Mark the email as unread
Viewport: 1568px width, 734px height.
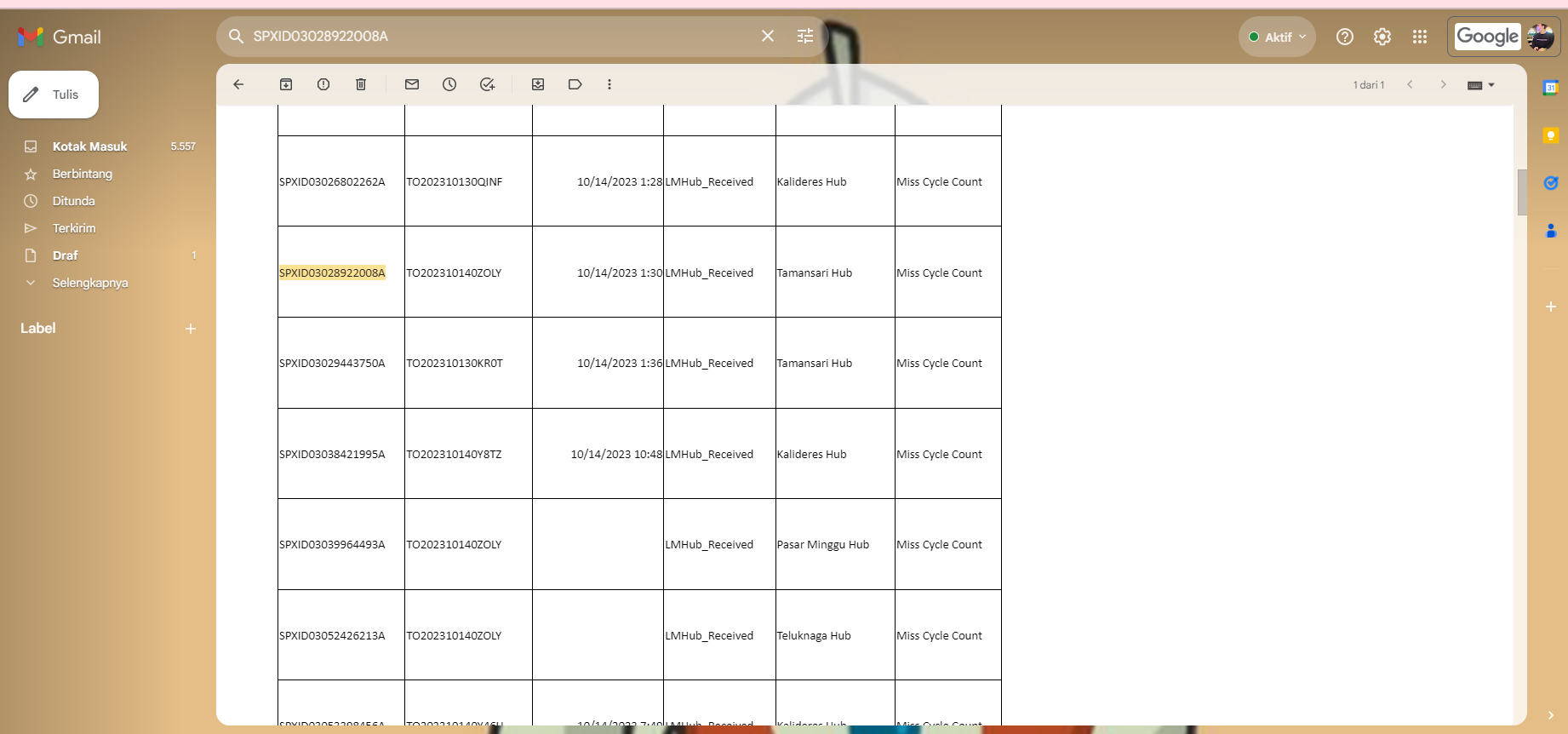(x=412, y=84)
